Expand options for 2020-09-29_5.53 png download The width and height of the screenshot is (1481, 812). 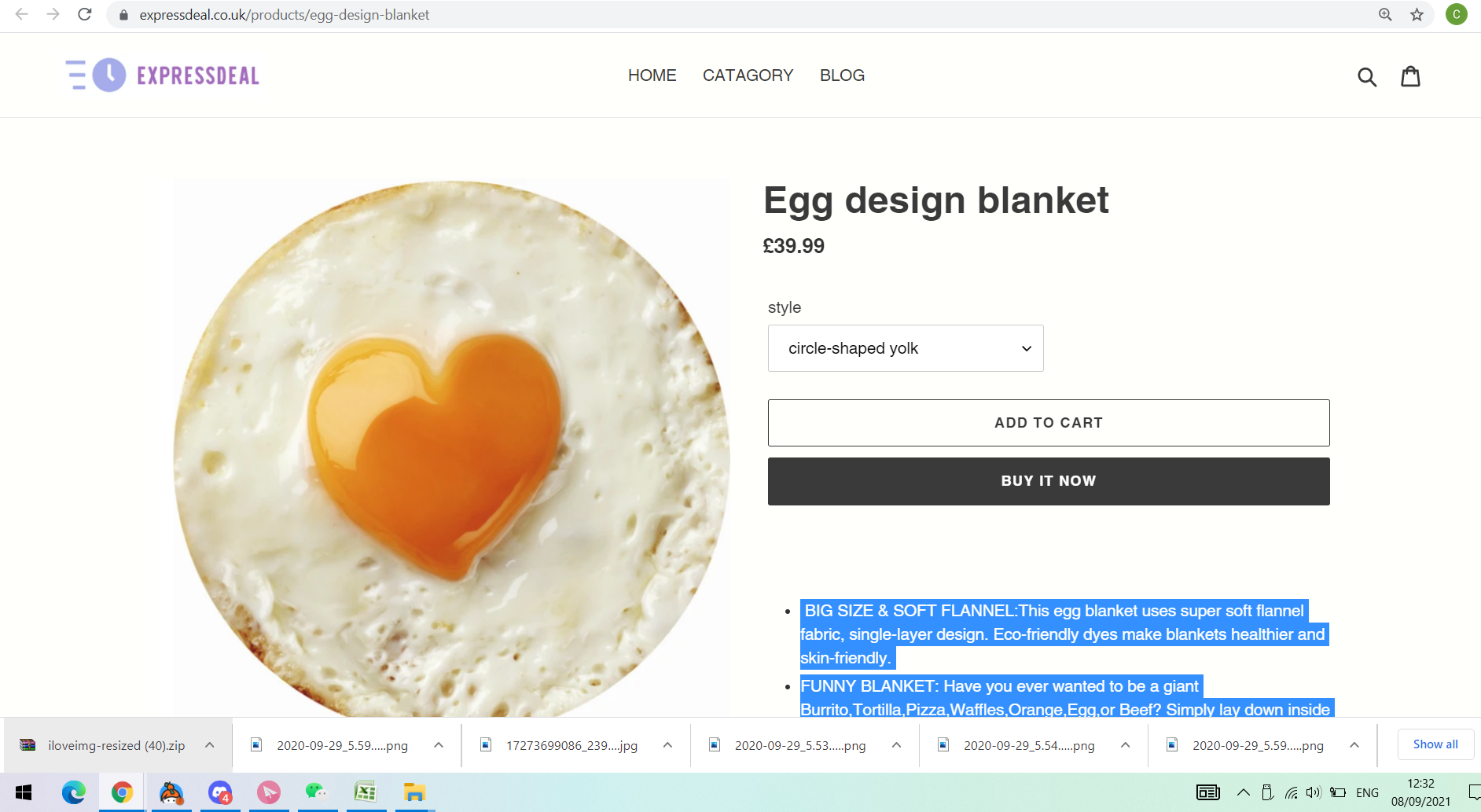coord(896,745)
